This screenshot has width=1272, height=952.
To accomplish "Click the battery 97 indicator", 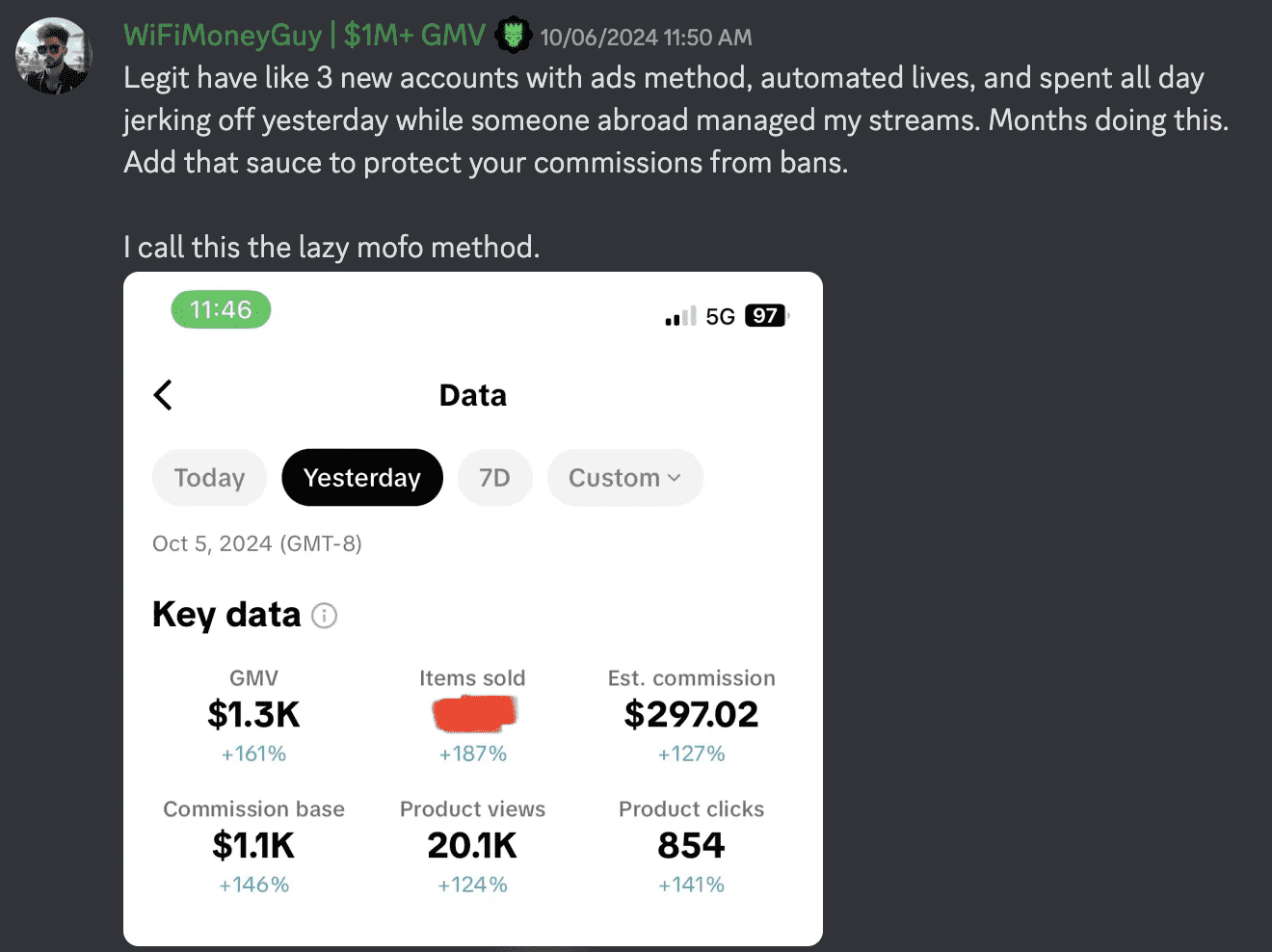I will click(x=766, y=316).
